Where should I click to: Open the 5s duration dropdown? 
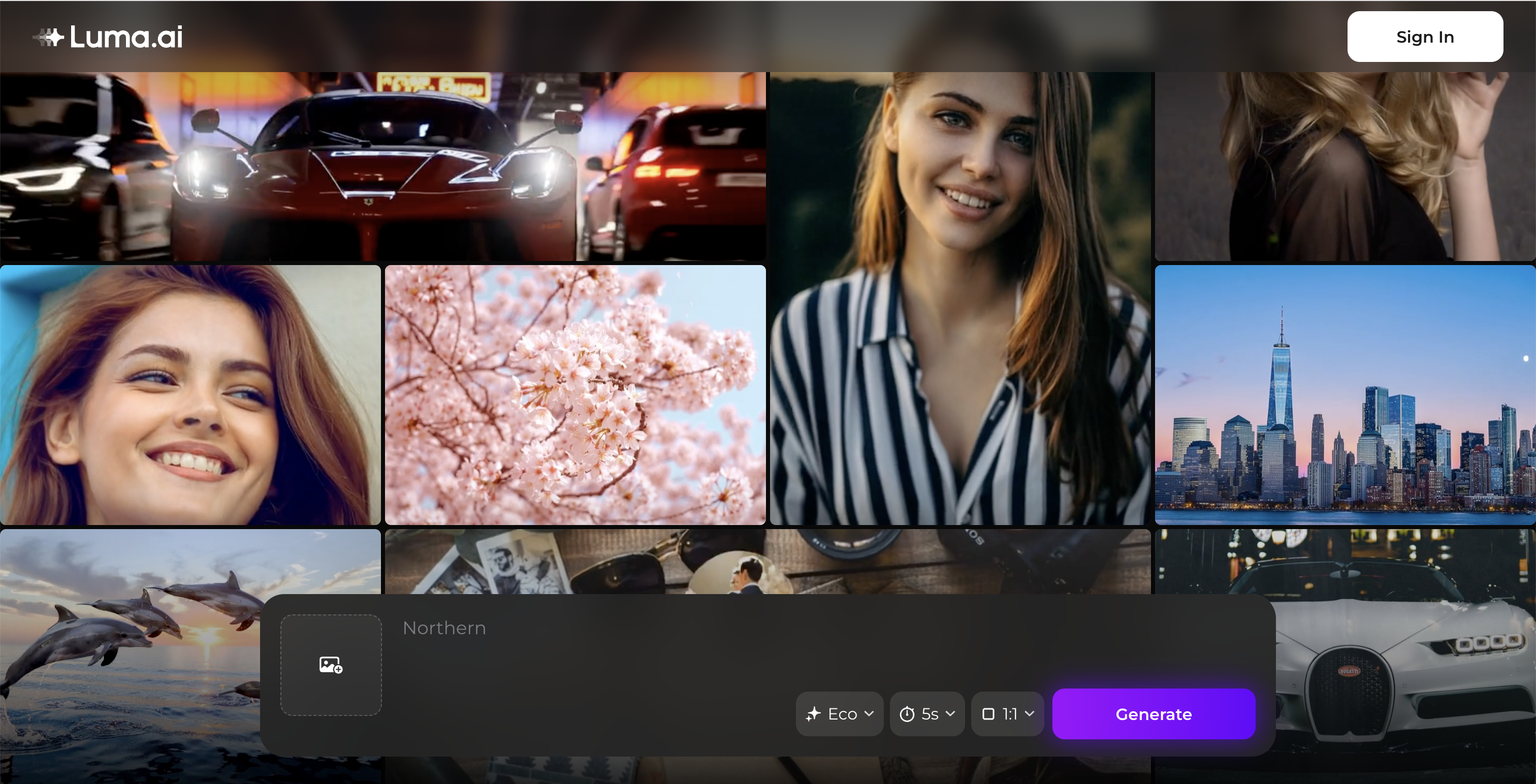click(x=927, y=714)
